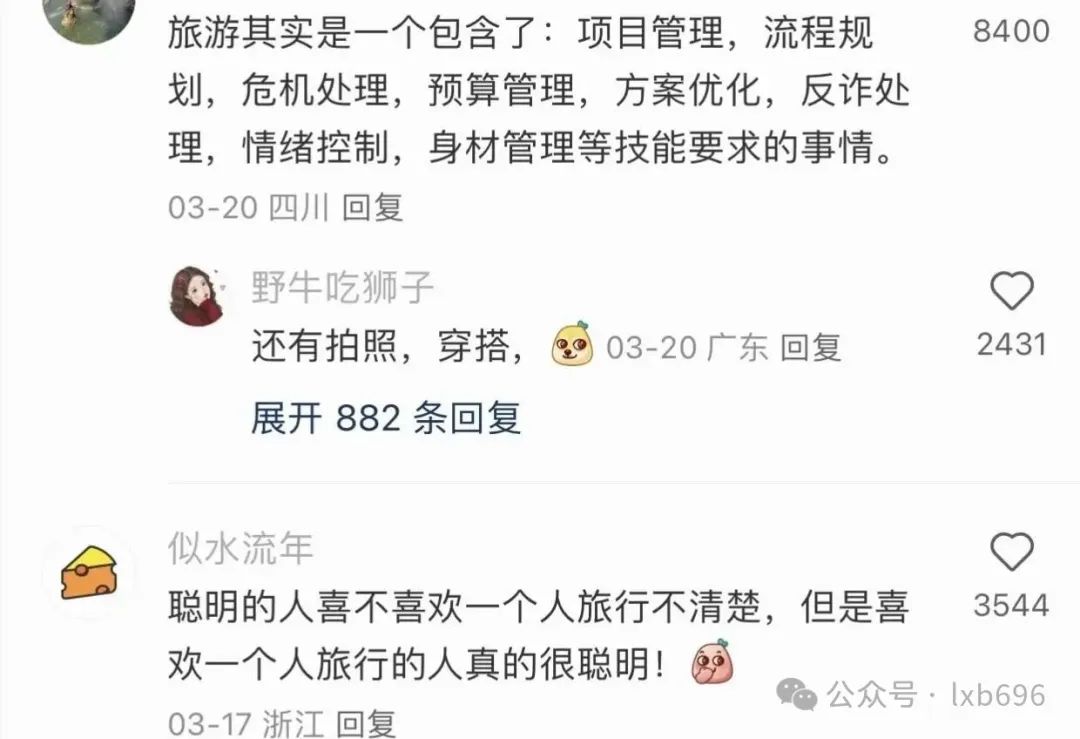Open the avatar of 野牛吃狮子

(197, 296)
